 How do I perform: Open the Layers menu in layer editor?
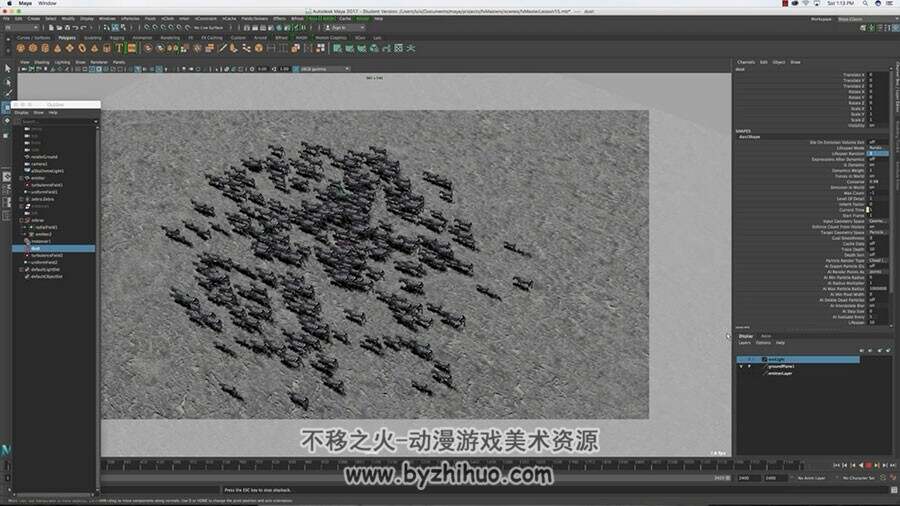click(x=744, y=342)
